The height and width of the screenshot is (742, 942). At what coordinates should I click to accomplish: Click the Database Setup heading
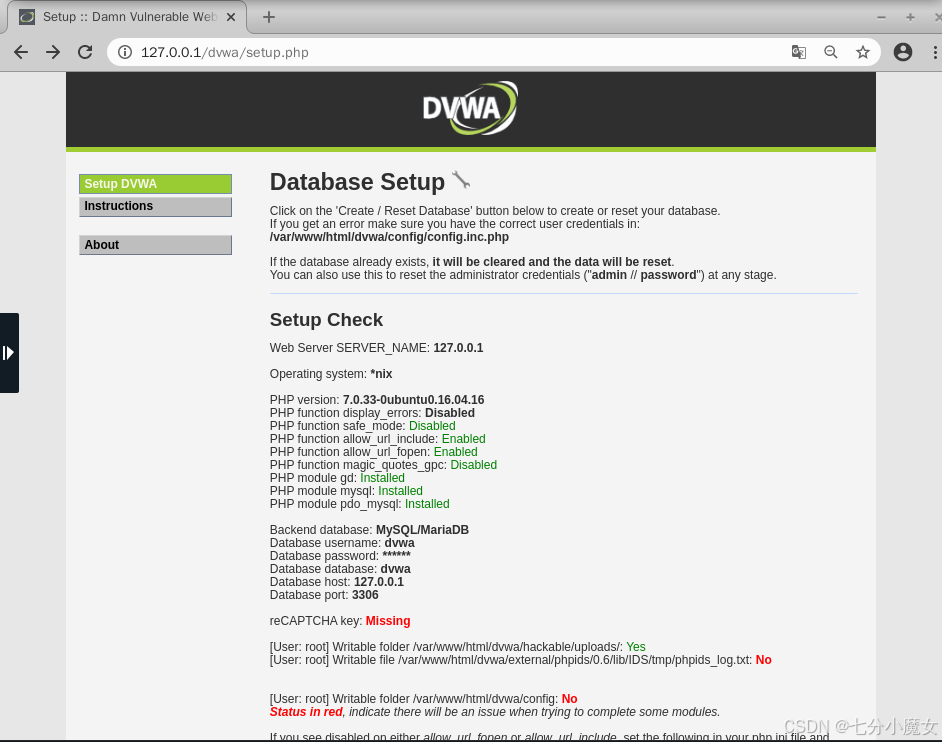357,182
